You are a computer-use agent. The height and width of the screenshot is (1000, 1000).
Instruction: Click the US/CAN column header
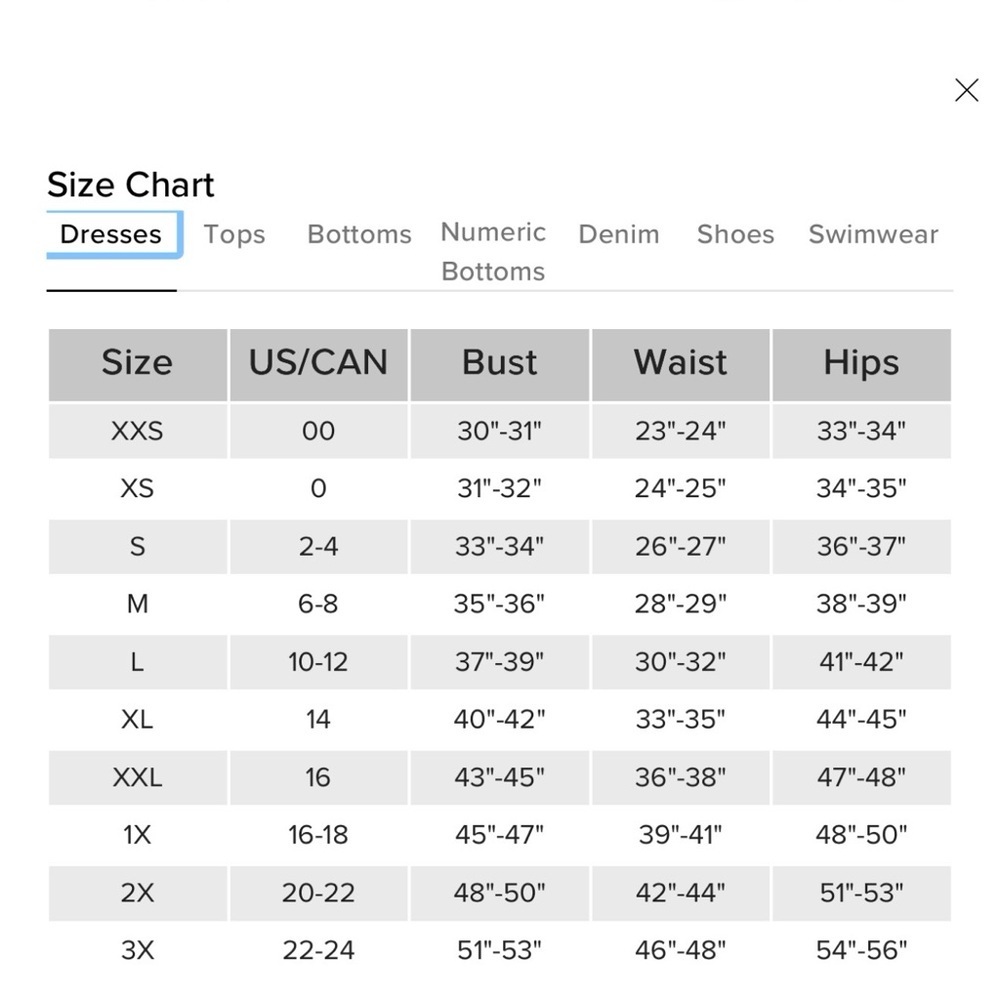tap(318, 365)
